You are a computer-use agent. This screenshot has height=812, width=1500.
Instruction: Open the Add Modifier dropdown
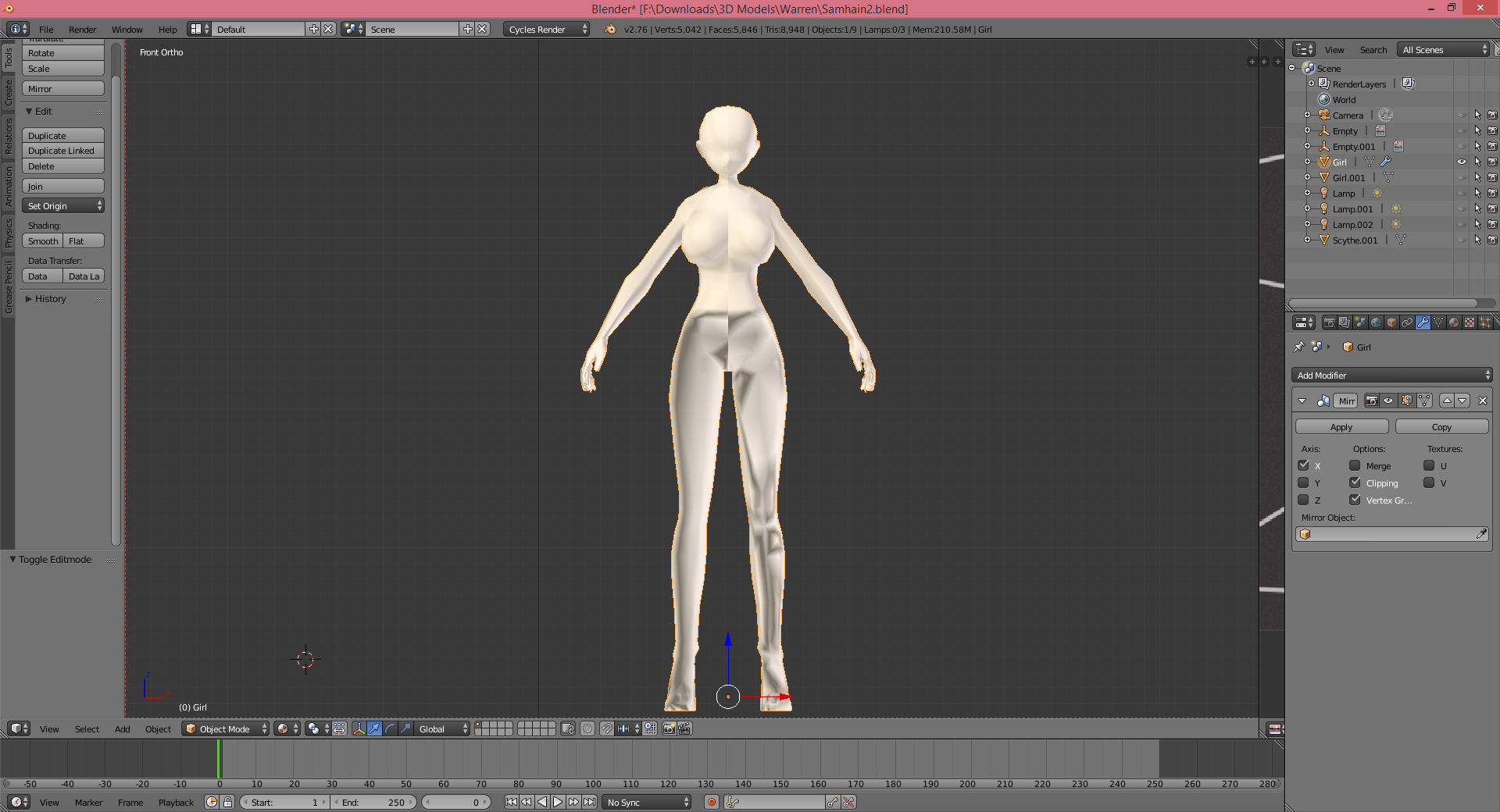coord(1391,376)
